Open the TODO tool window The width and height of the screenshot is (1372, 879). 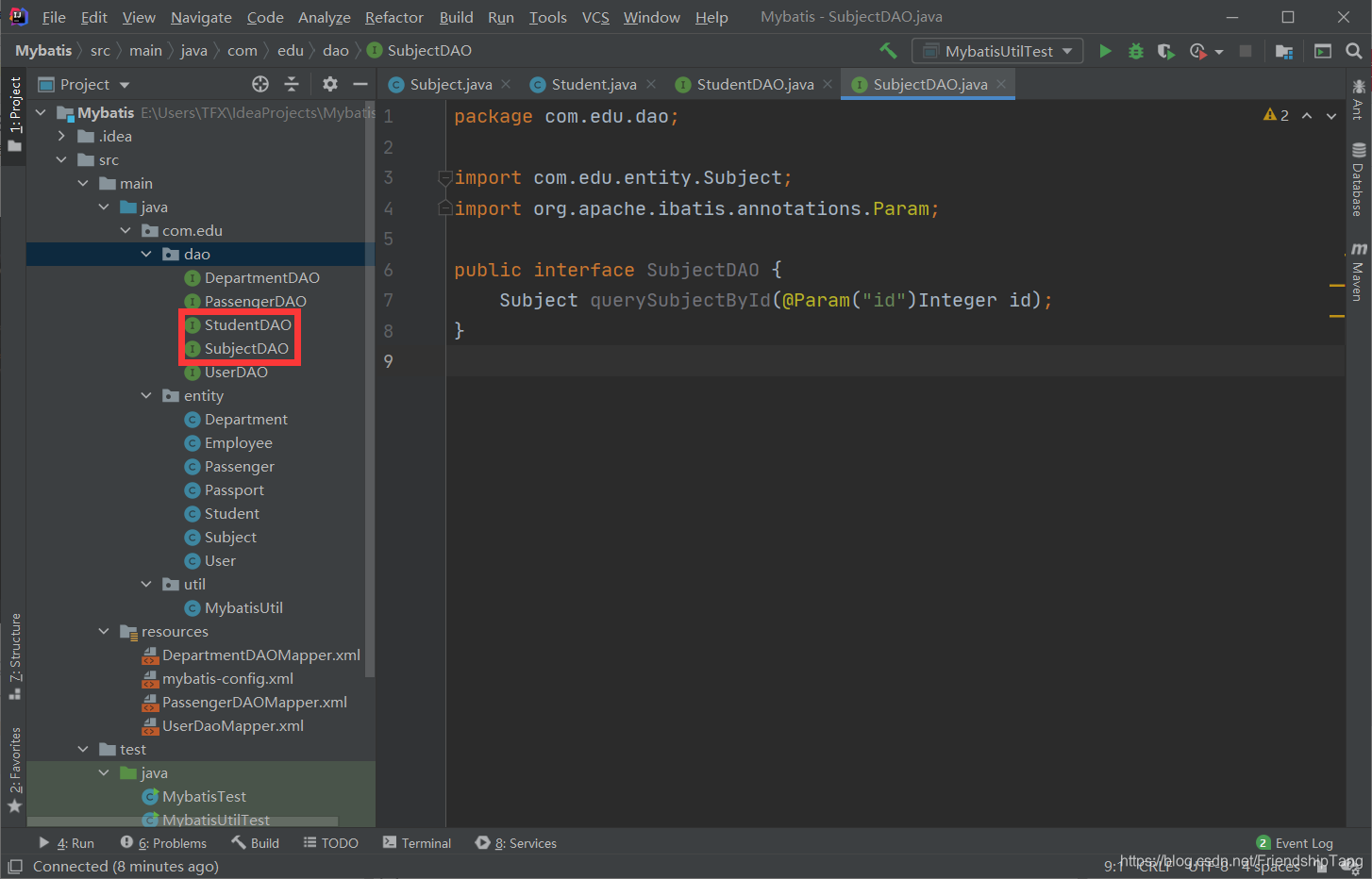coord(331,843)
